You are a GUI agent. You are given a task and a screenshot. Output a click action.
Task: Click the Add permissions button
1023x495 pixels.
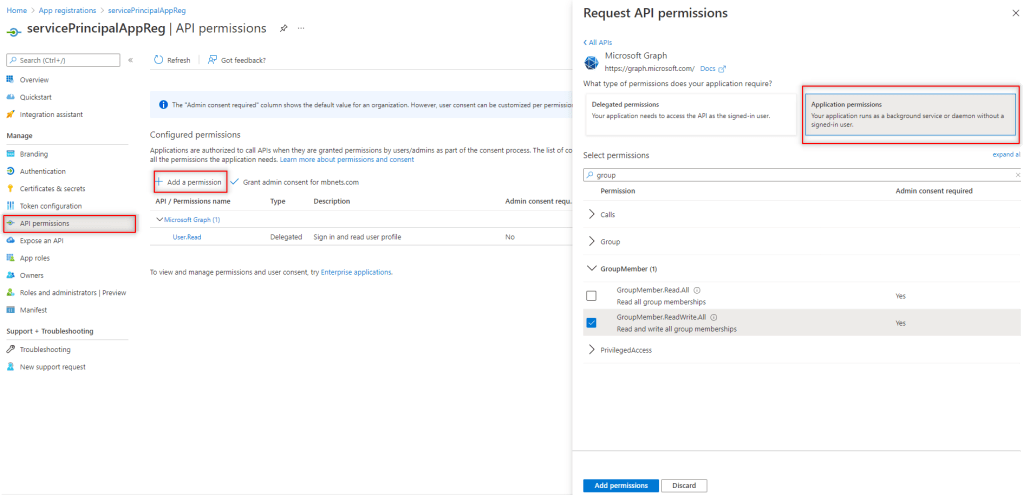620,485
